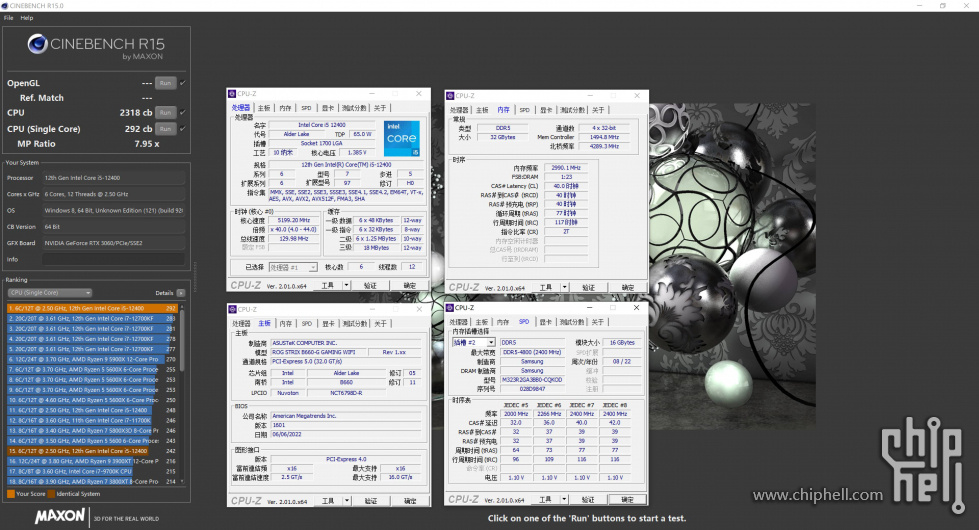
Task: Open memory slot dropdown 插槽 #2
Action: pos(474,343)
